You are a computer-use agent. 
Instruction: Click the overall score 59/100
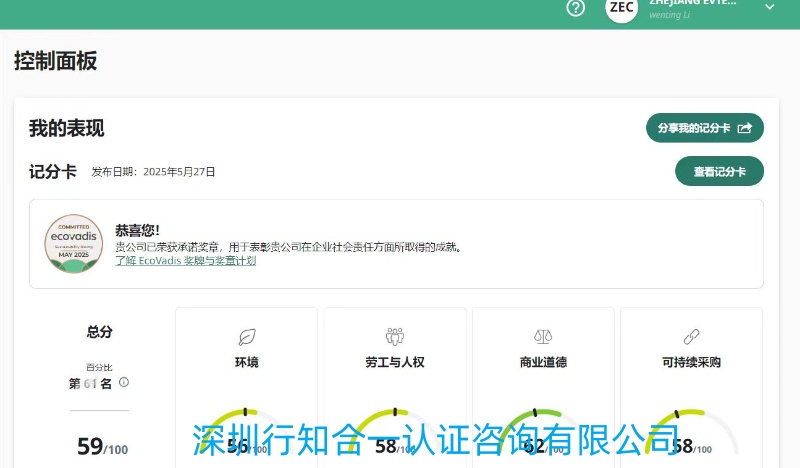(x=102, y=447)
